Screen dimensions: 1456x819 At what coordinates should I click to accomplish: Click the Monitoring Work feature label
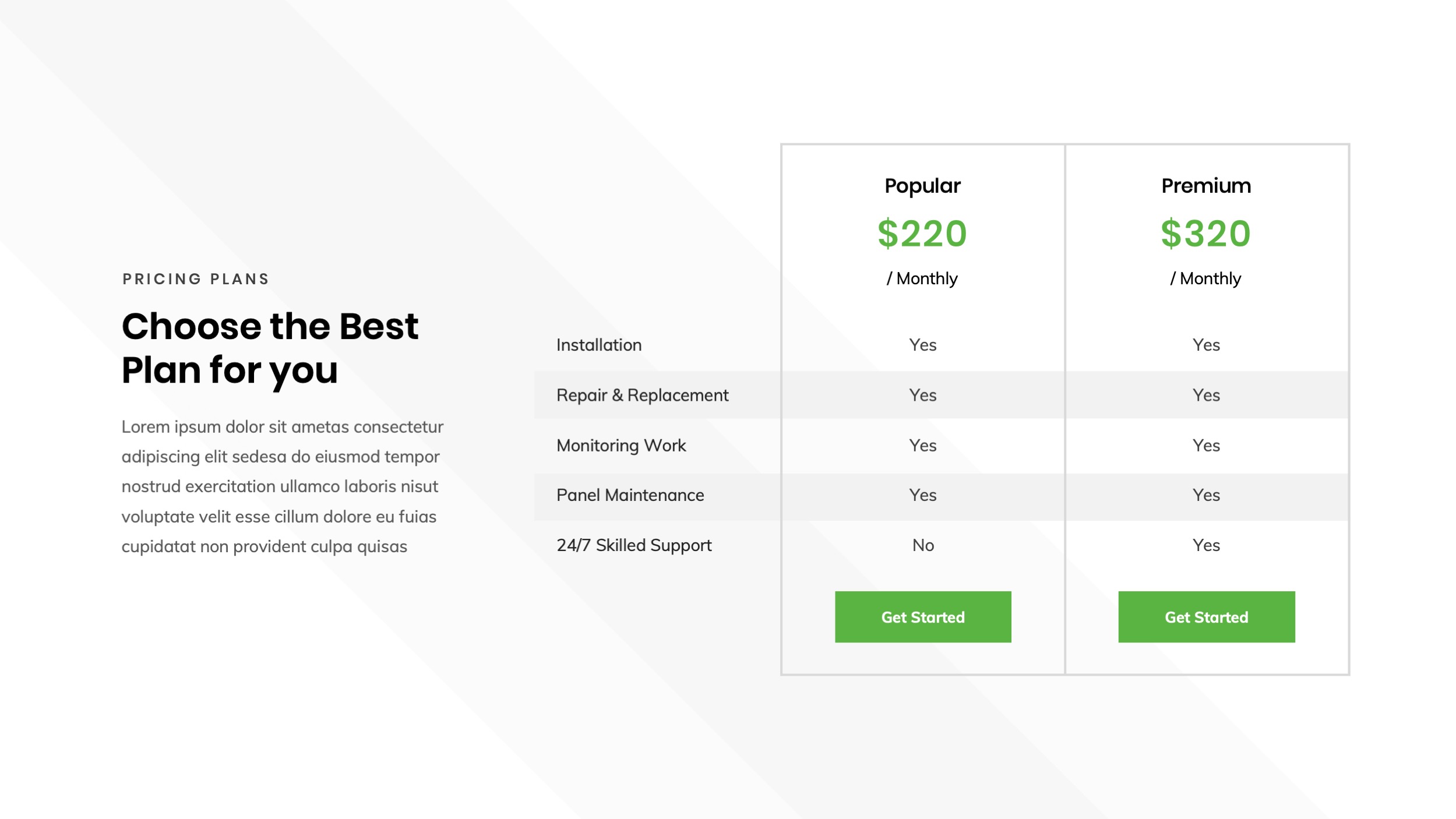tap(621, 446)
